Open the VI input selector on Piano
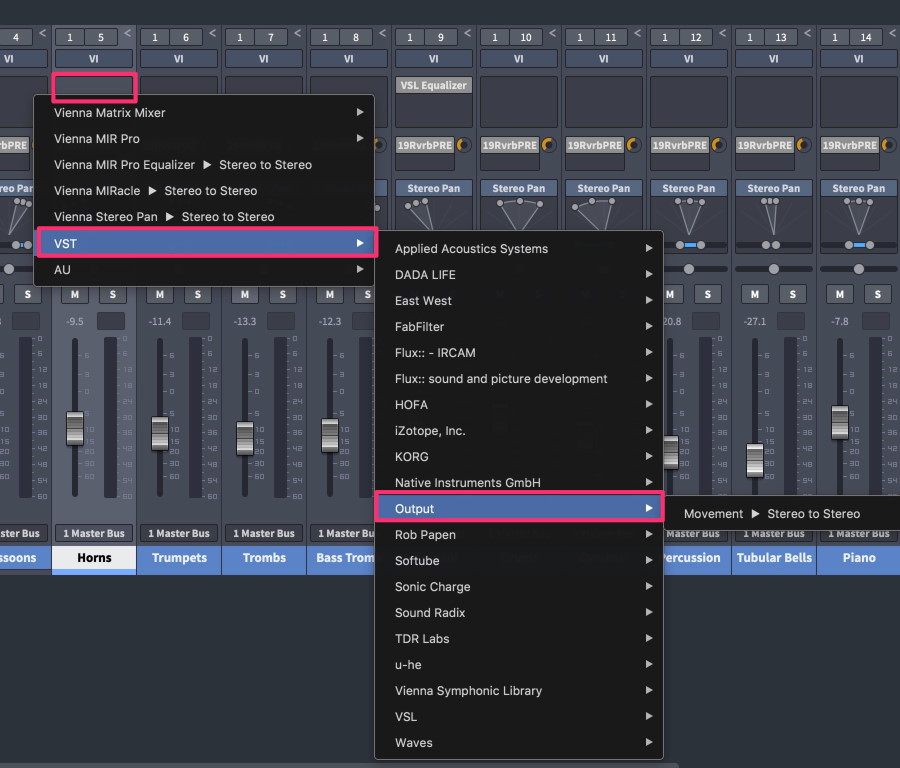Screen dimensions: 900x768 click(x=858, y=59)
